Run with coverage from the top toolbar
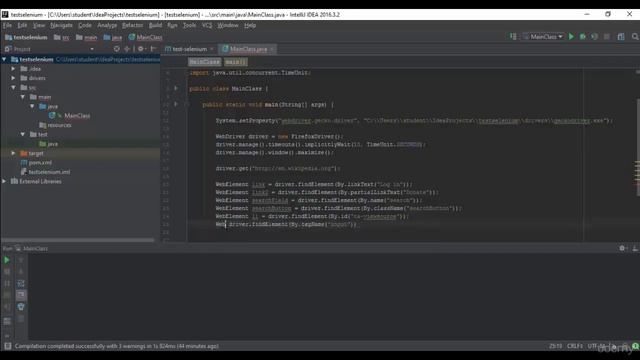 595,37
